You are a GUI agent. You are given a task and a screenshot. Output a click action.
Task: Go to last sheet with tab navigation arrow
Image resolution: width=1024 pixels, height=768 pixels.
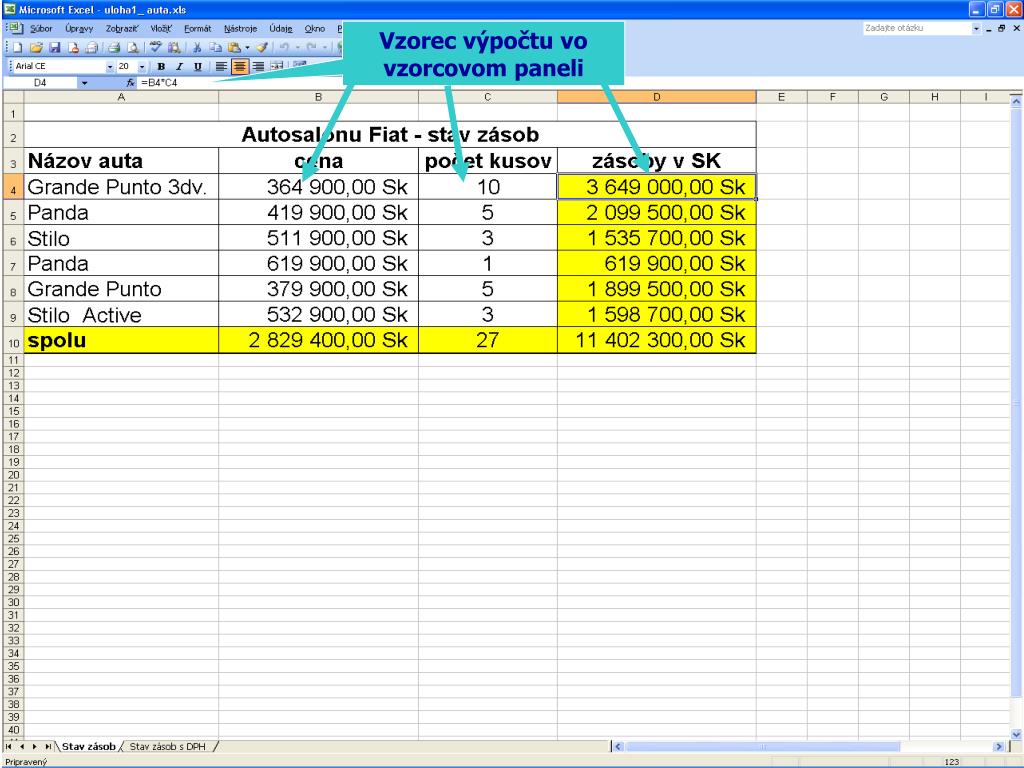click(x=48, y=746)
